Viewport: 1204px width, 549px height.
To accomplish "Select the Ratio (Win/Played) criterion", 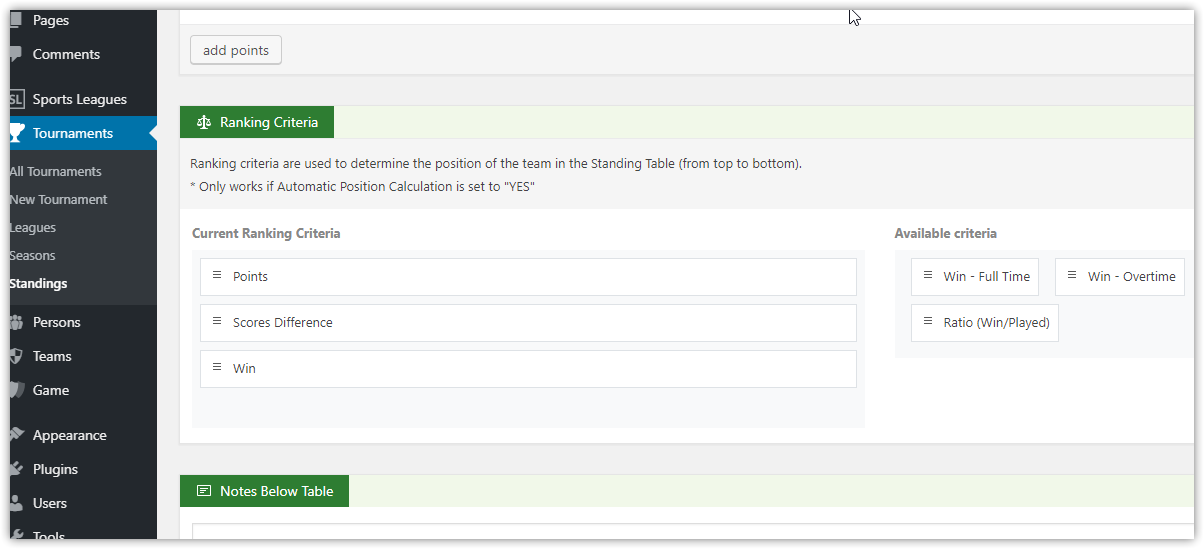I will (985, 323).
